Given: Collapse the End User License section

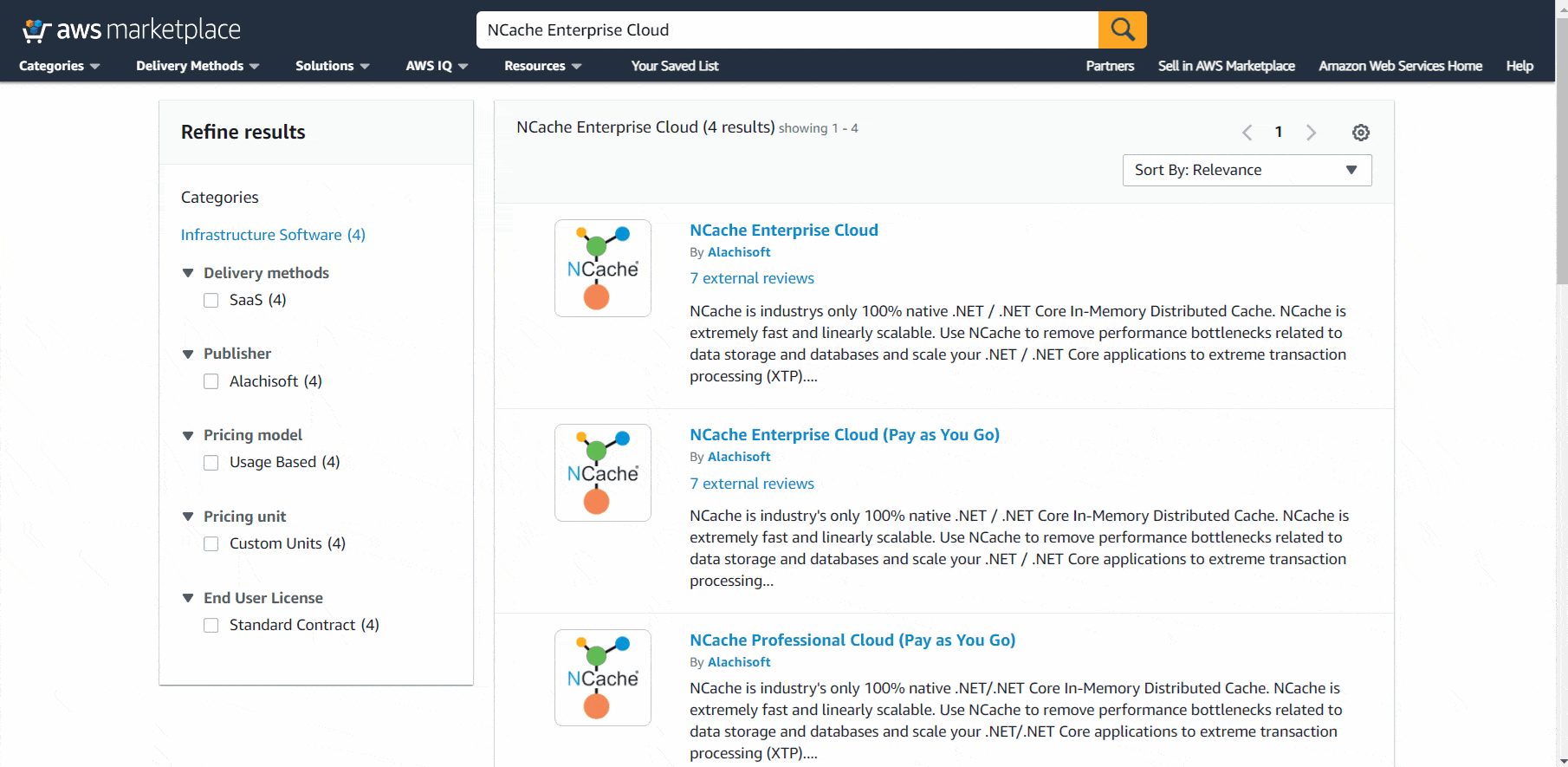Looking at the screenshot, I should [188, 598].
